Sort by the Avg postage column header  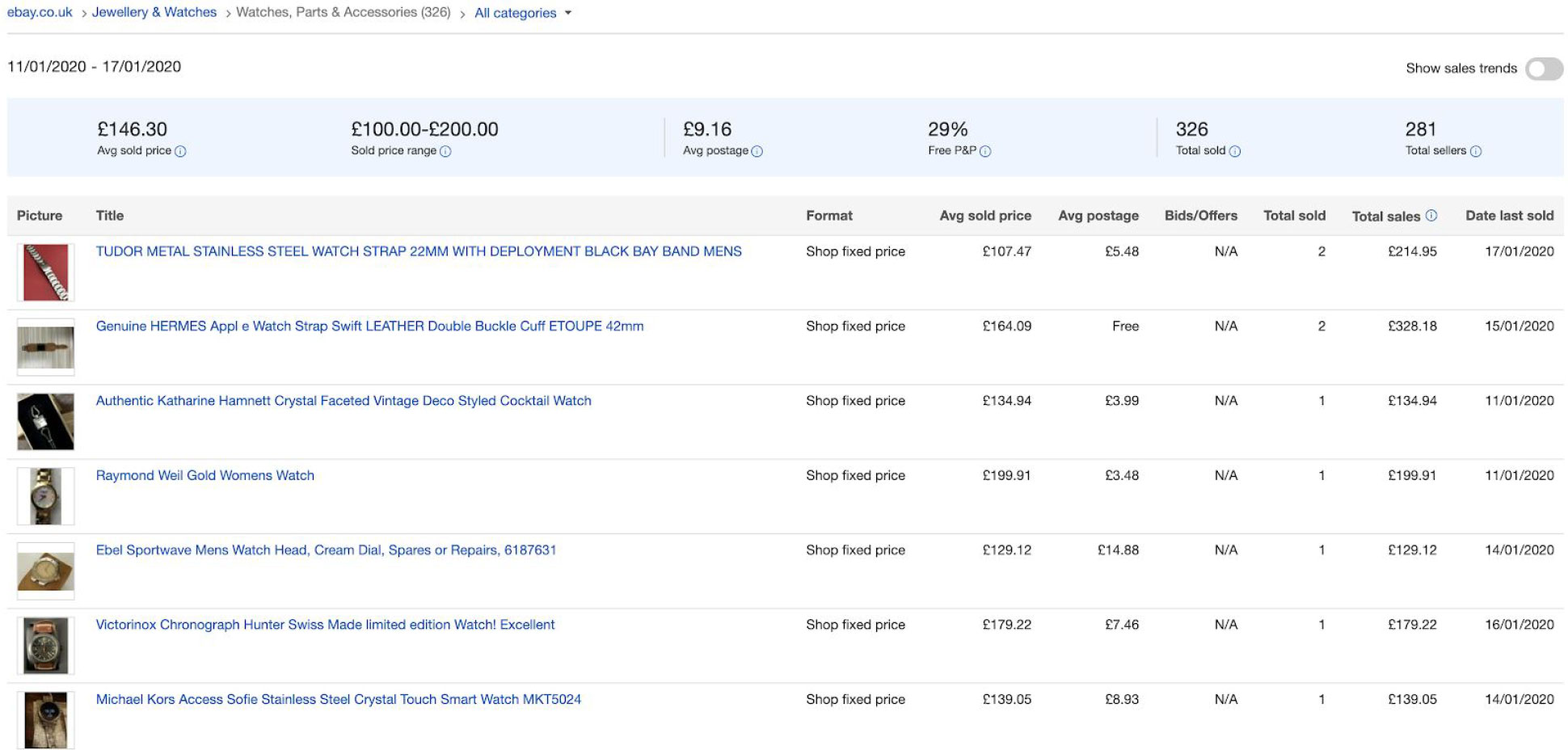tap(1098, 216)
